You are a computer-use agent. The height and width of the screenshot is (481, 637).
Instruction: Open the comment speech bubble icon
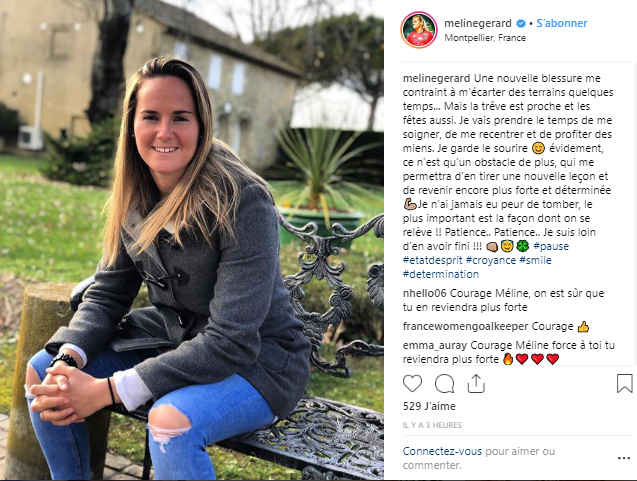click(444, 384)
